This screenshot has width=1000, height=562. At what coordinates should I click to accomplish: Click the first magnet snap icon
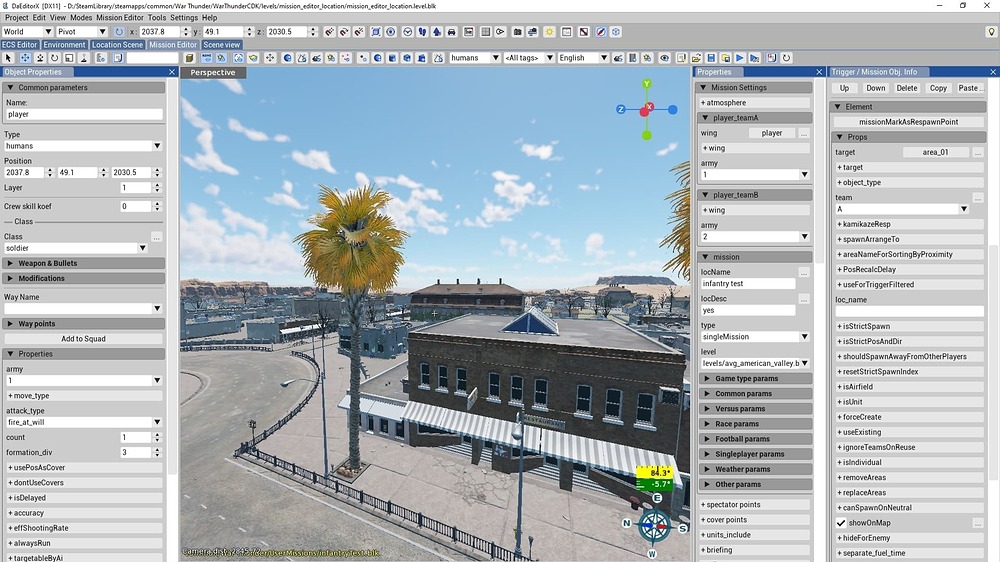[329, 32]
